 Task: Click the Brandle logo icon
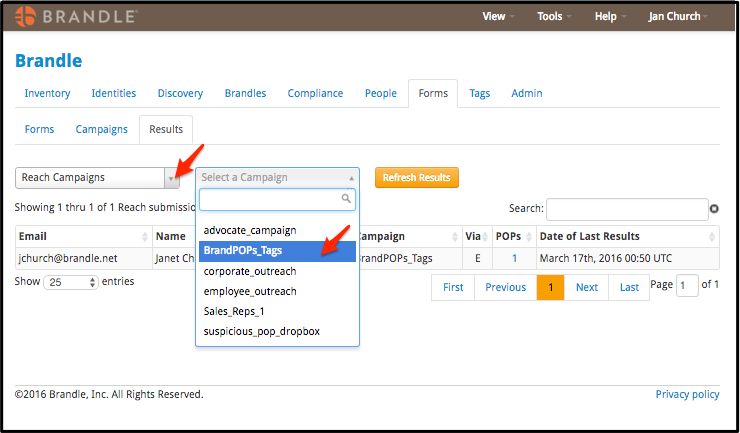click(x=26, y=16)
